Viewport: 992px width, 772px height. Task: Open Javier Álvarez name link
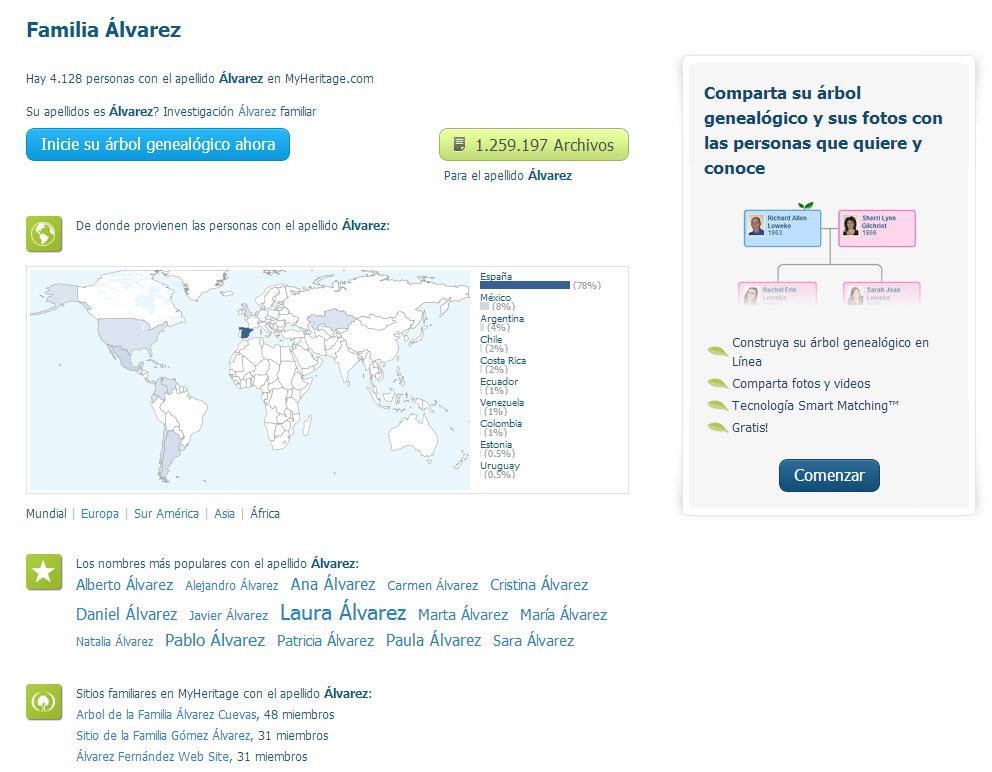[x=228, y=616]
